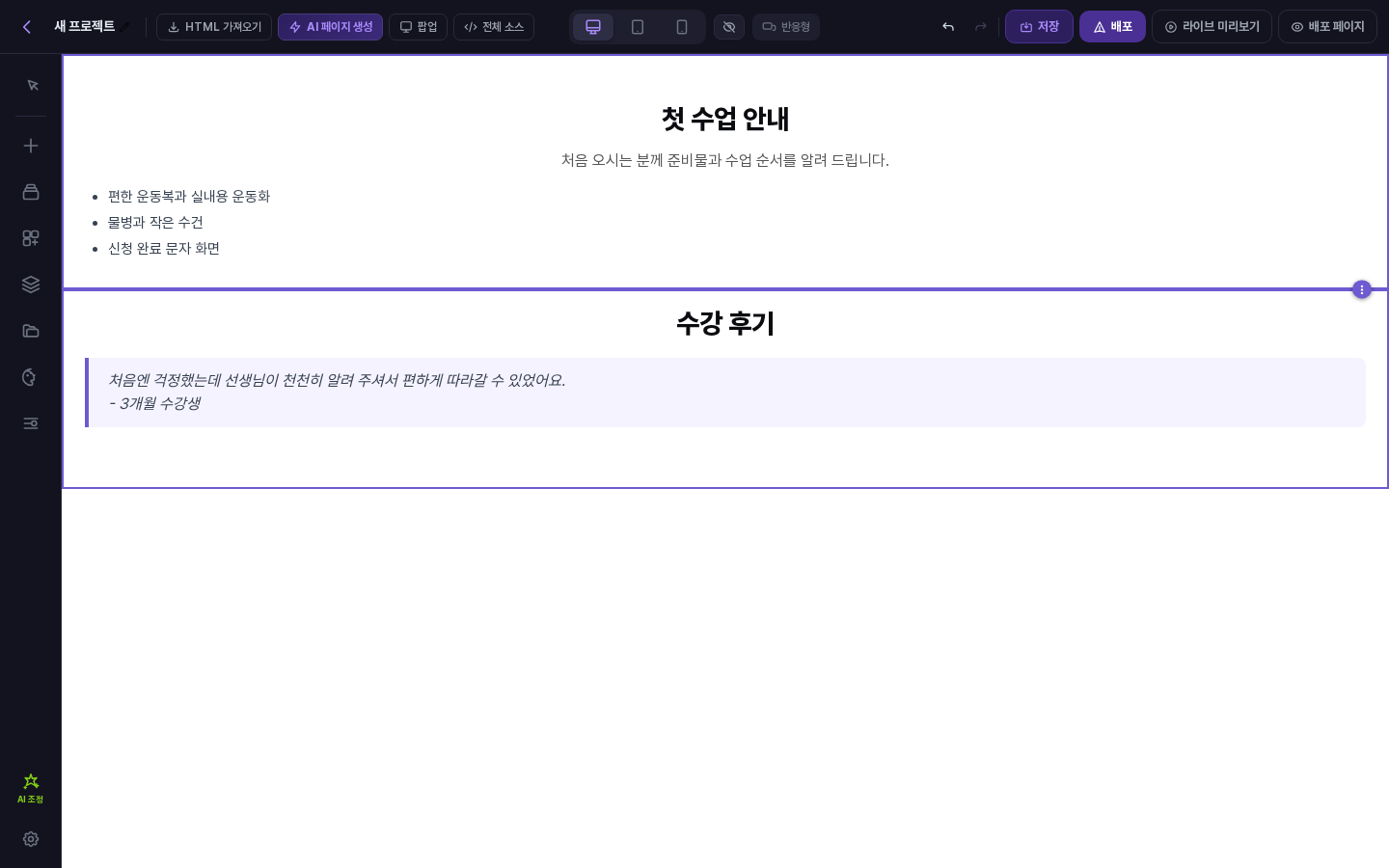Click the 편한 운동복과 실내용 운동화 list item
The height and width of the screenshot is (868, 1389).
189,197
